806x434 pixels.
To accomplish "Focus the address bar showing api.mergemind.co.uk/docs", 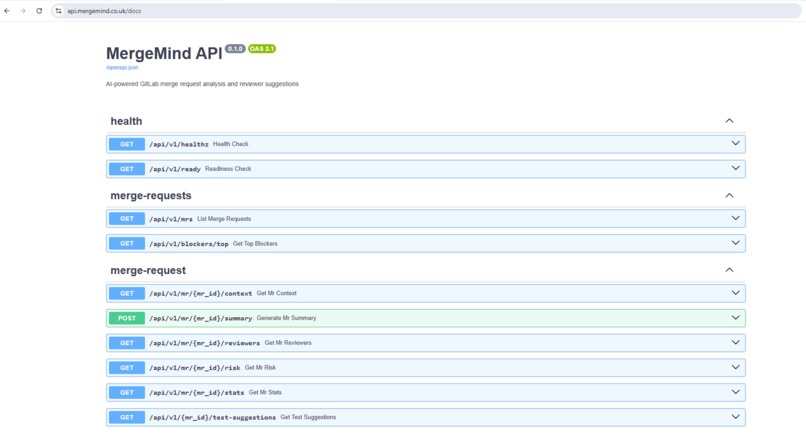I will (427, 11).
